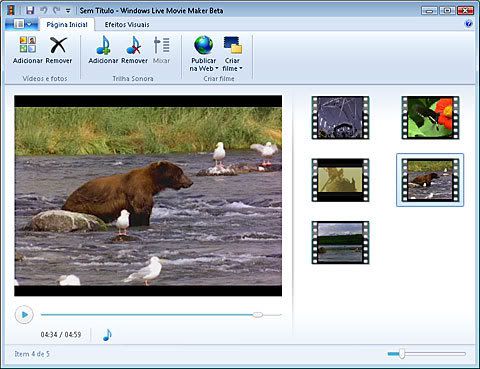Play the video with the play button

tap(24, 314)
